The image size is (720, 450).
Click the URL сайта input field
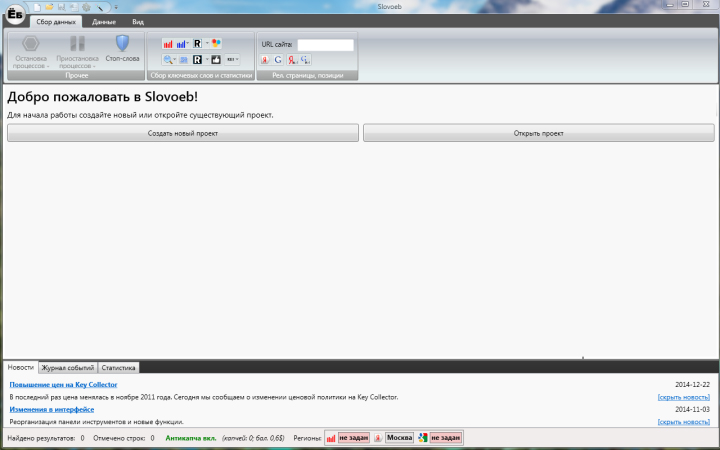pos(326,45)
